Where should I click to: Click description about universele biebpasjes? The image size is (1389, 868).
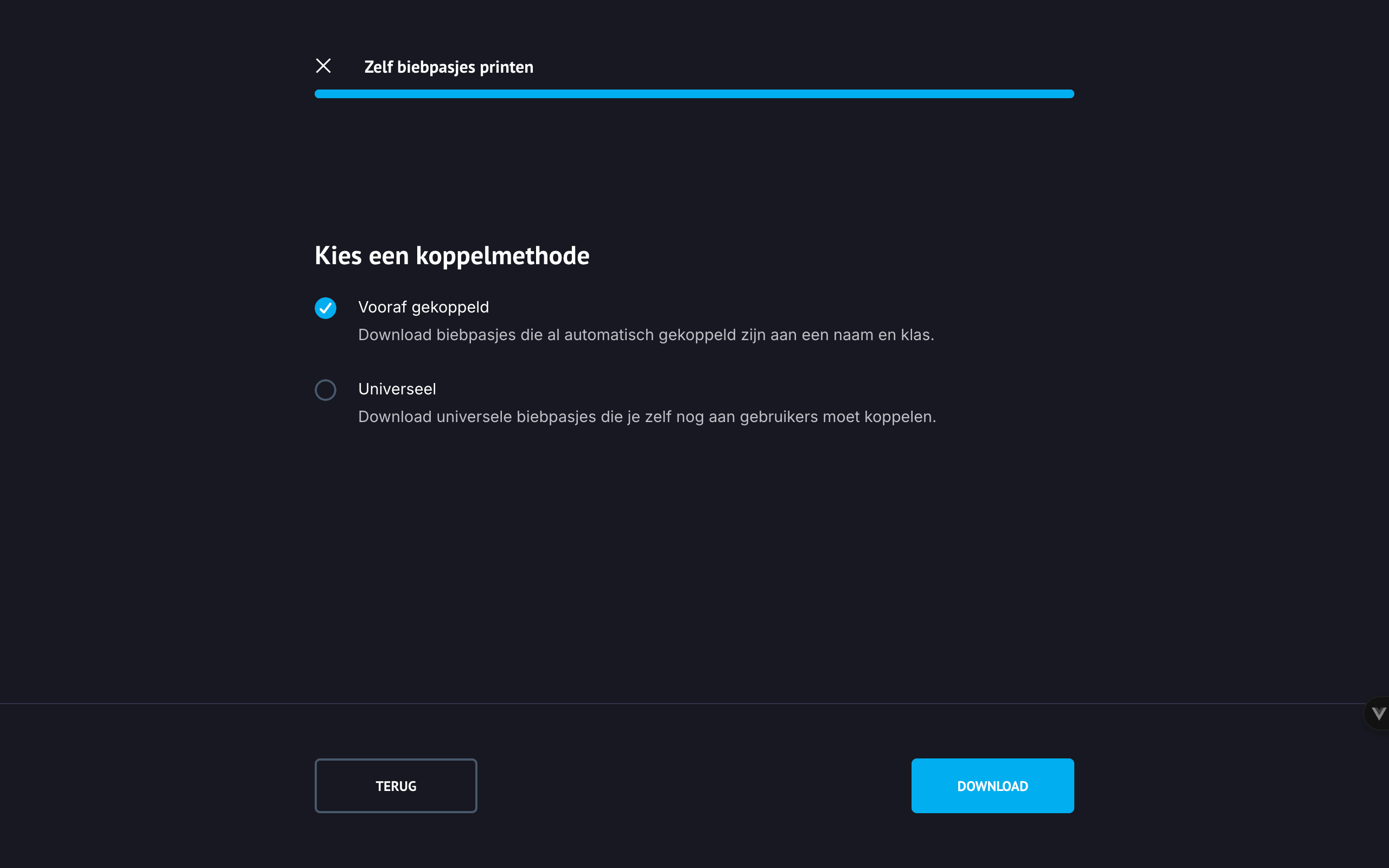pyautogui.click(x=647, y=417)
